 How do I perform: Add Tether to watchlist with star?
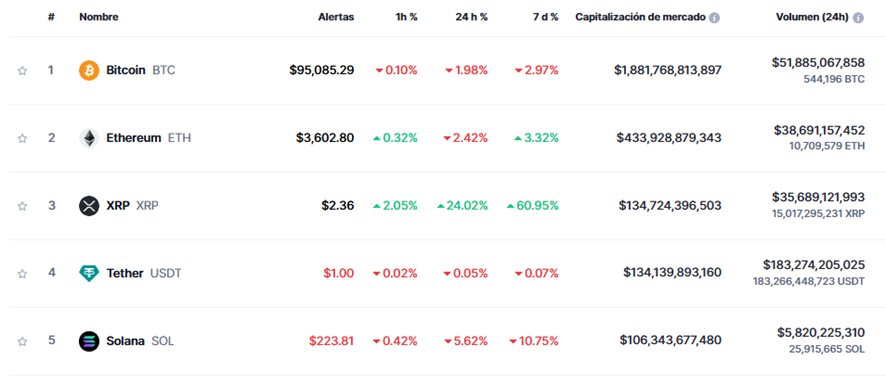22,274
